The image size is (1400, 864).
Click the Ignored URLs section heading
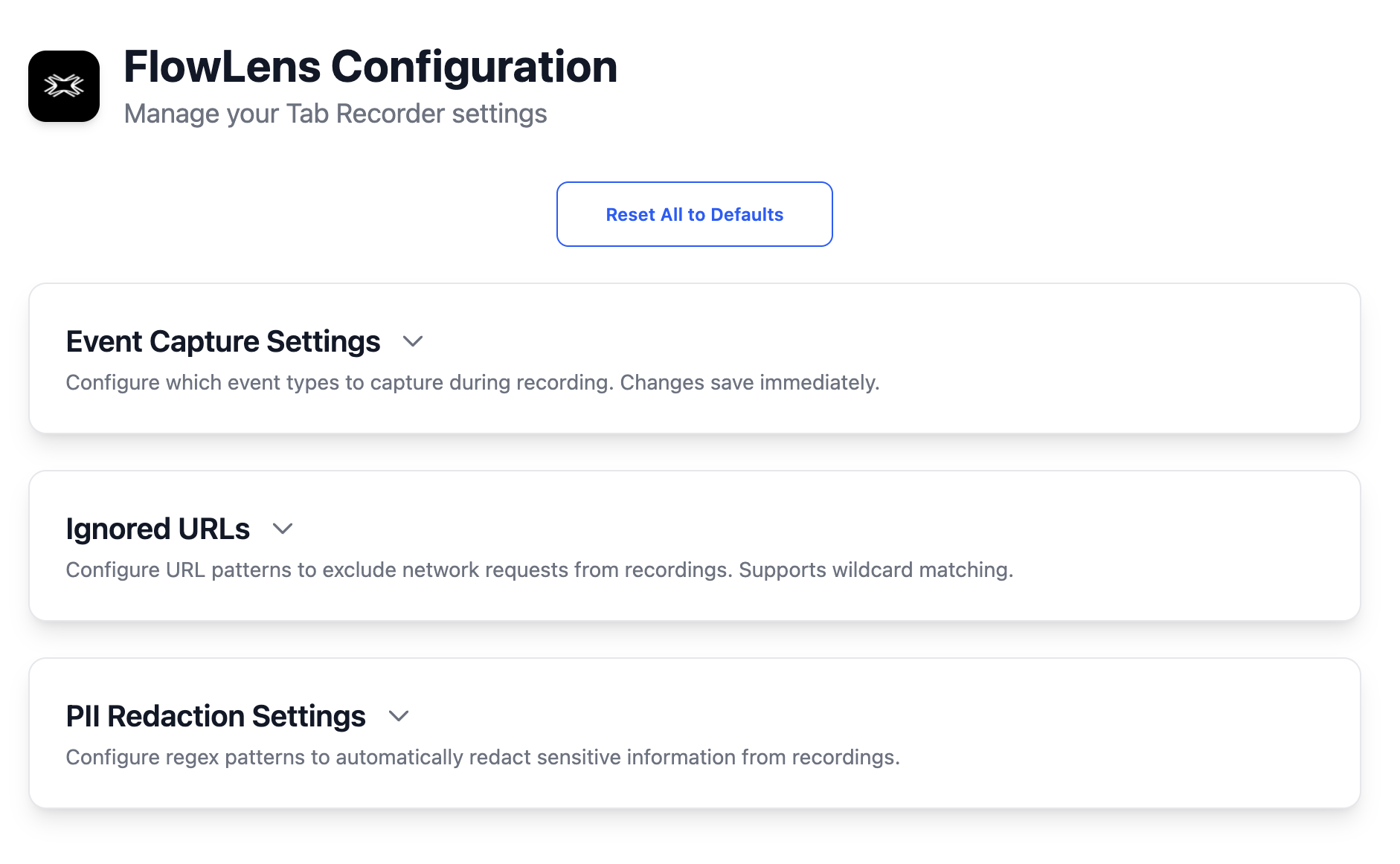pyautogui.click(x=158, y=529)
